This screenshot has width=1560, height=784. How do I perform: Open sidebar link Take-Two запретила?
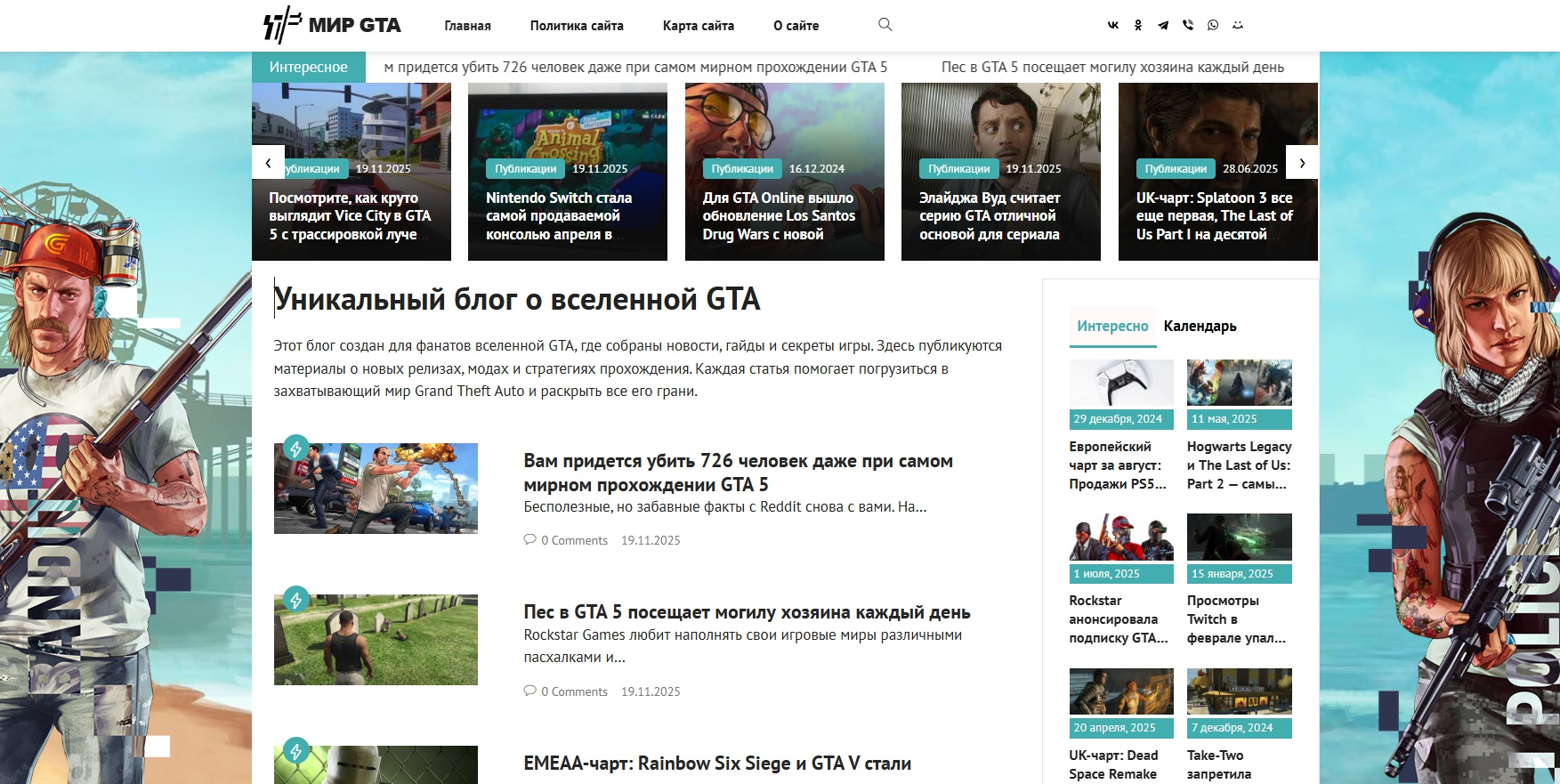pos(1219,765)
